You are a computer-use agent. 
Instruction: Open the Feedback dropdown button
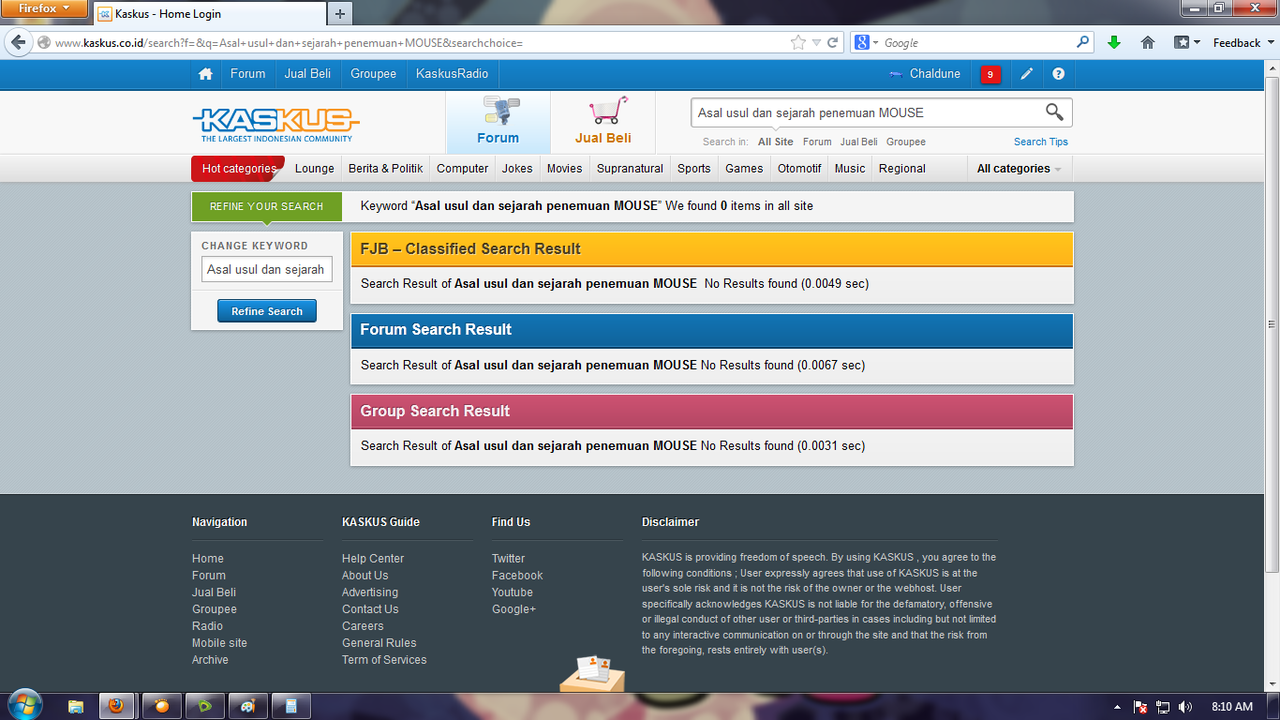click(x=1241, y=43)
